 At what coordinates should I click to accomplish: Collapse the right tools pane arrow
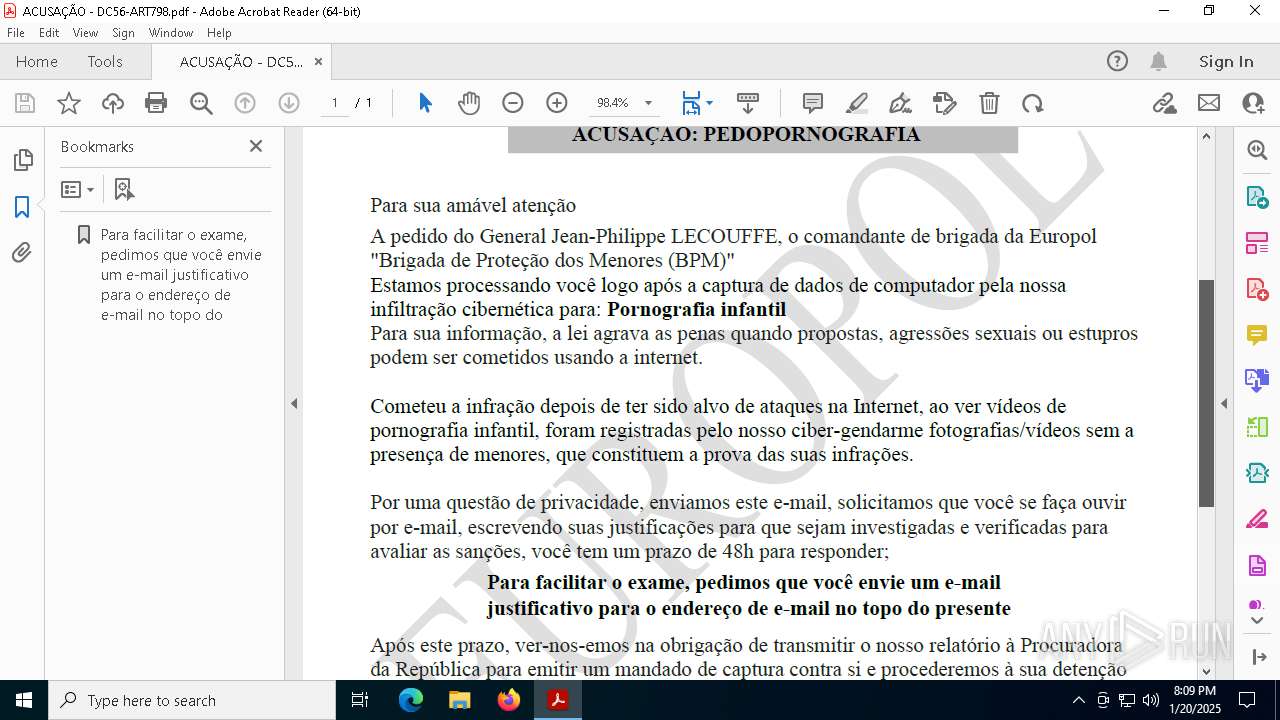coord(1224,404)
